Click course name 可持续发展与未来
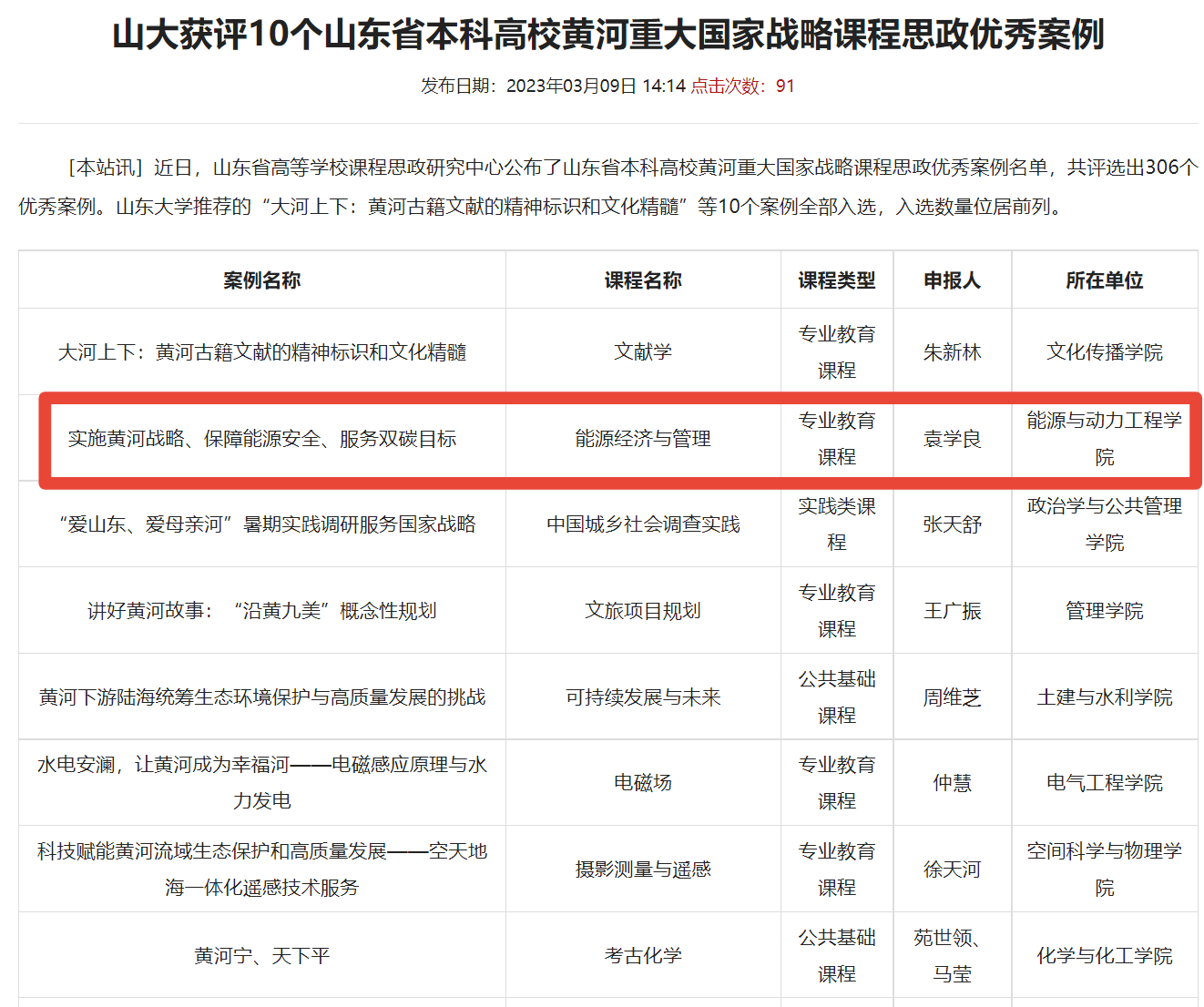 click(643, 697)
